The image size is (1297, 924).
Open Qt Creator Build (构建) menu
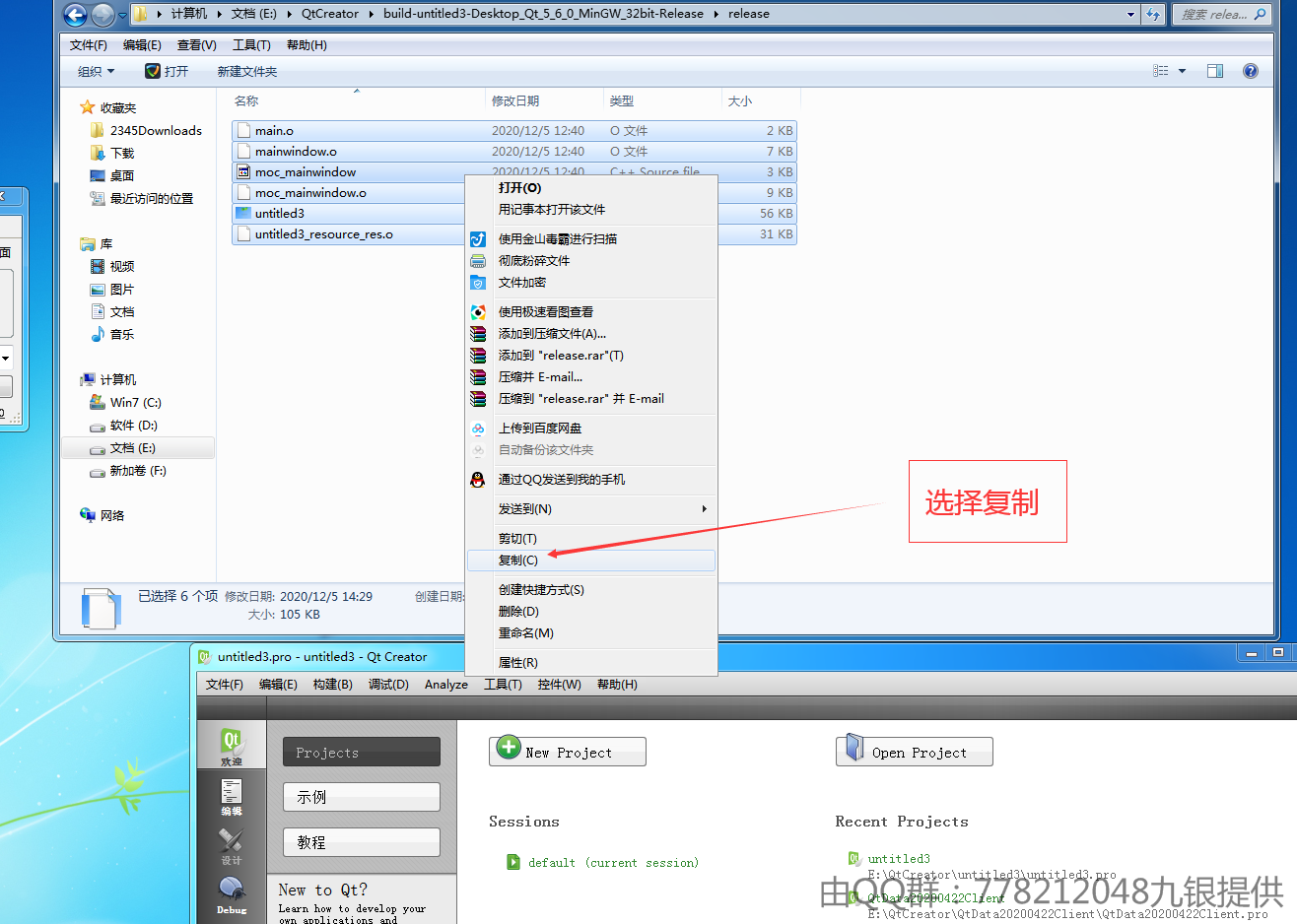tap(332, 685)
